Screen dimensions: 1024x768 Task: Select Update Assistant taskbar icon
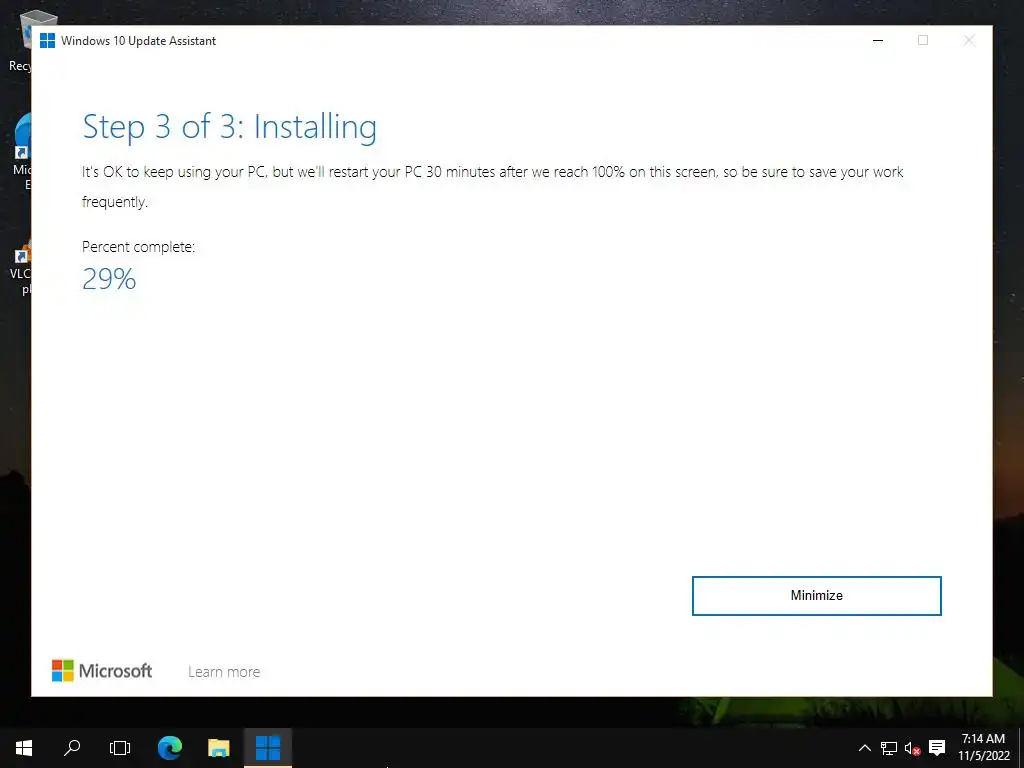[x=268, y=748]
